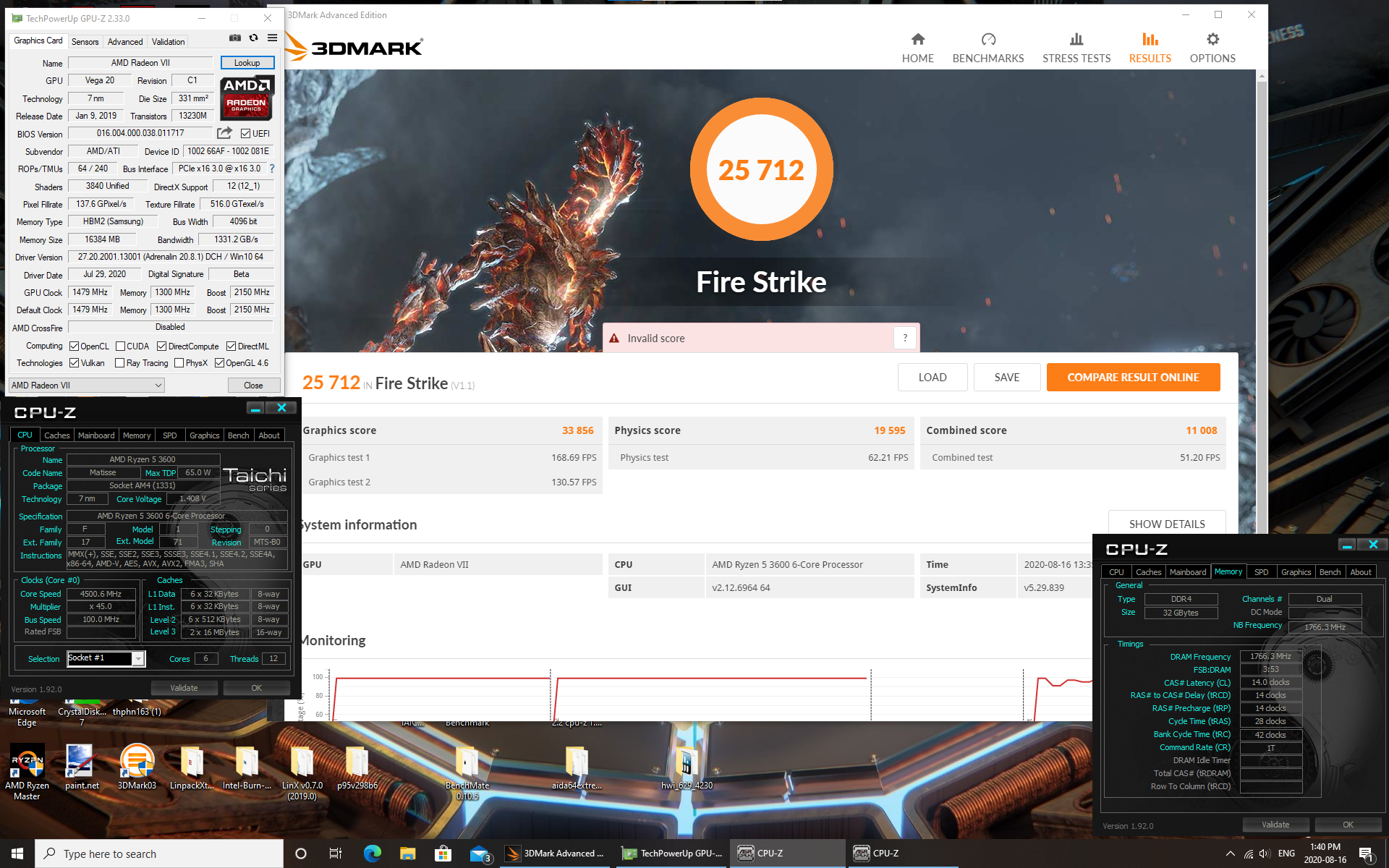Click the Invalid score help question mark
The height and width of the screenshot is (868, 1389).
(x=905, y=338)
